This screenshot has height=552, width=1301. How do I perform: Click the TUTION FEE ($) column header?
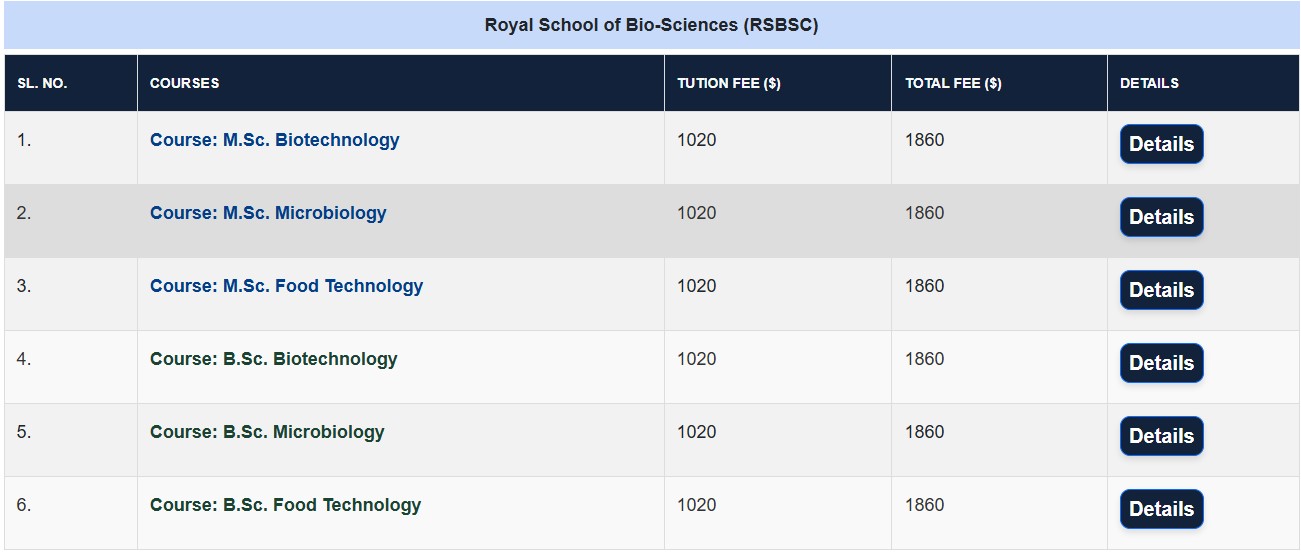728,83
